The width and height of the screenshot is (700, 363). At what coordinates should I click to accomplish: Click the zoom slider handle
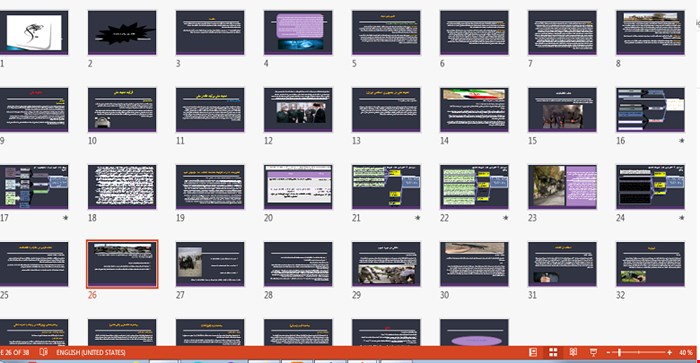pyautogui.click(x=620, y=352)
